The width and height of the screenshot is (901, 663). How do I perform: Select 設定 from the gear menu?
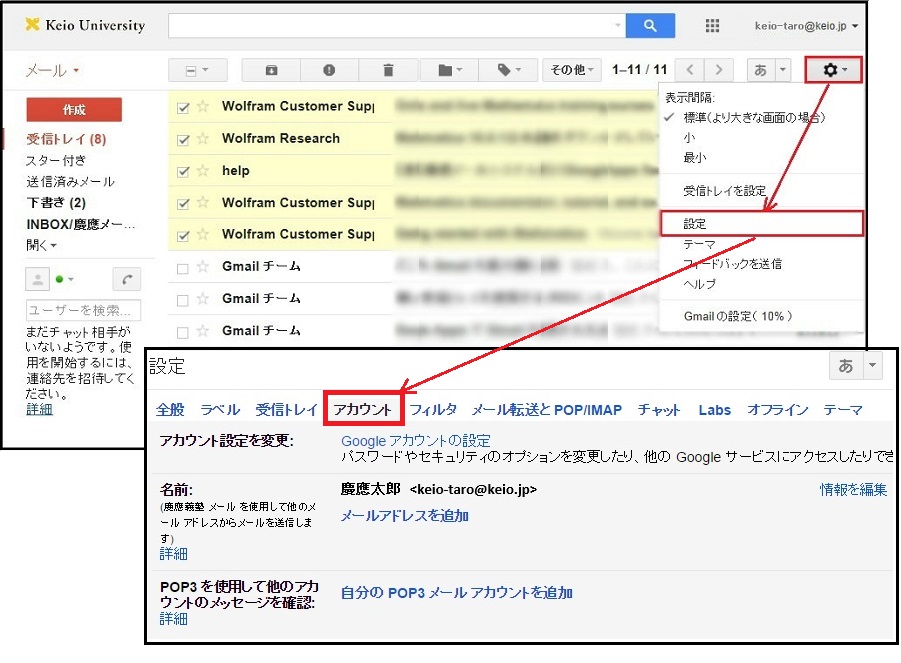pos(695,224)
